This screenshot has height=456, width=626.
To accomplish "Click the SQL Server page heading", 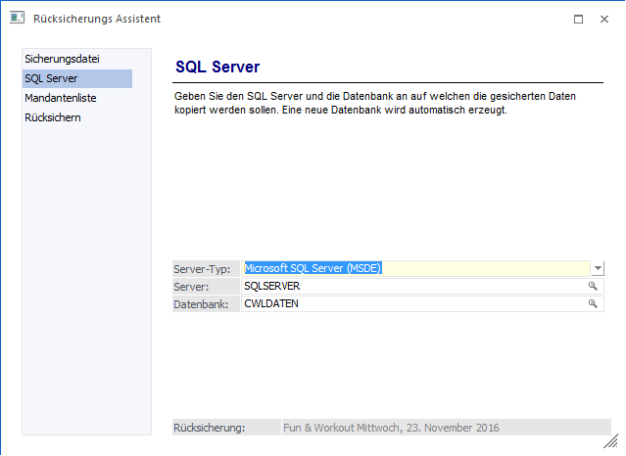I will point(217,67).
